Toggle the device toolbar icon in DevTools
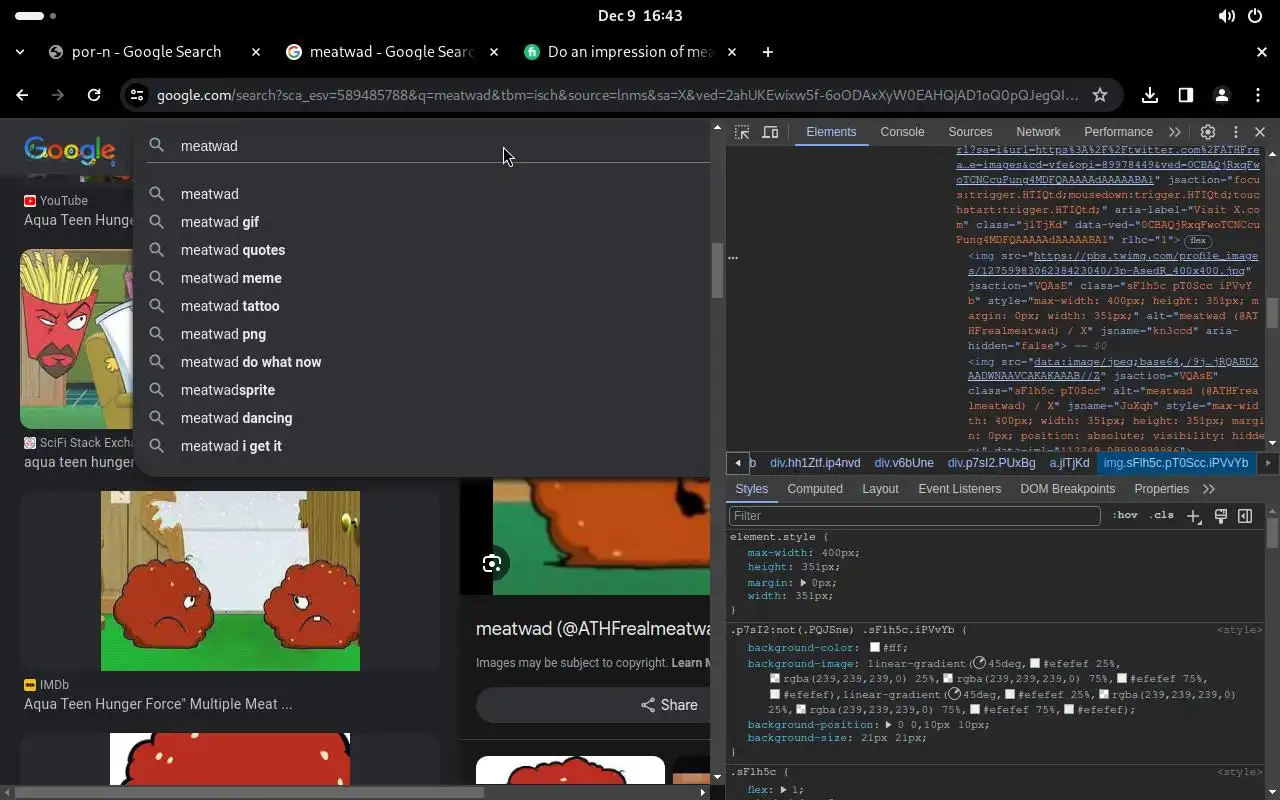The width and height of the screenshot is (1280, 800). 770,132
